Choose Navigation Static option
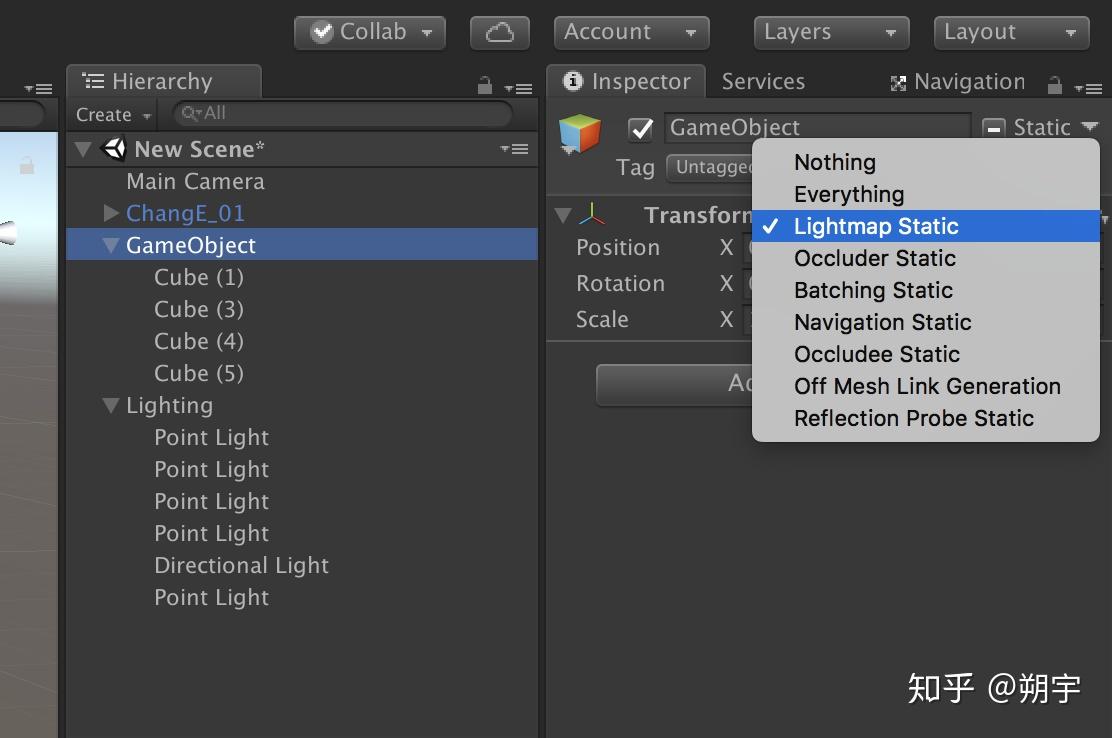This screenshot has height=738, width=1112. click(x=925, y=322)
